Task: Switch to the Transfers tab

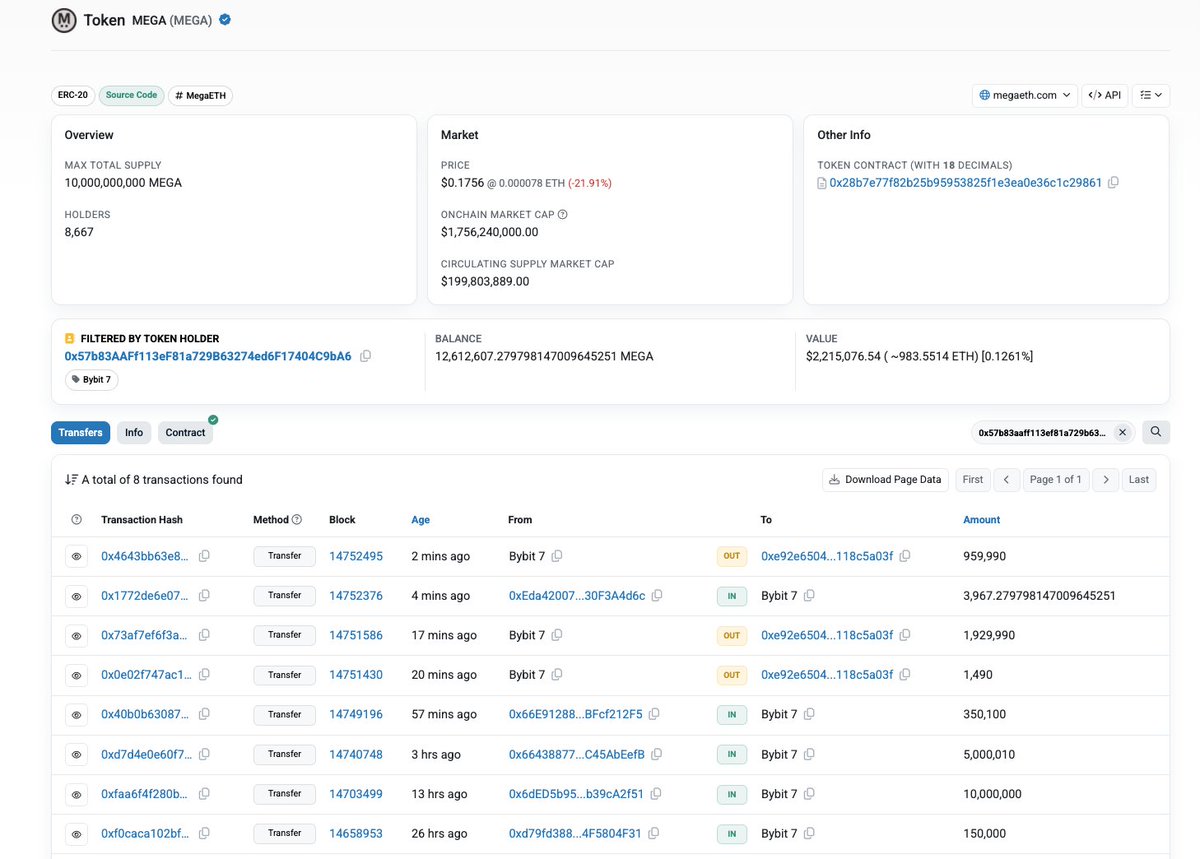Action: [x=81, y=433]
